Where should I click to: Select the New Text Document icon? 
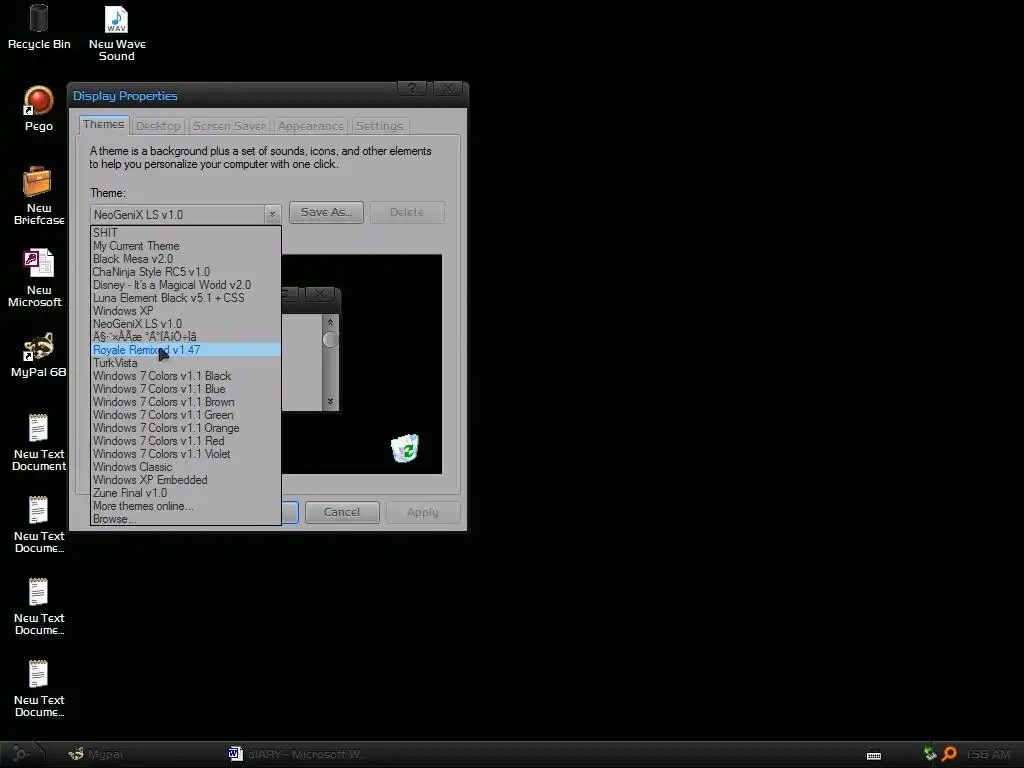pos(39,443)
